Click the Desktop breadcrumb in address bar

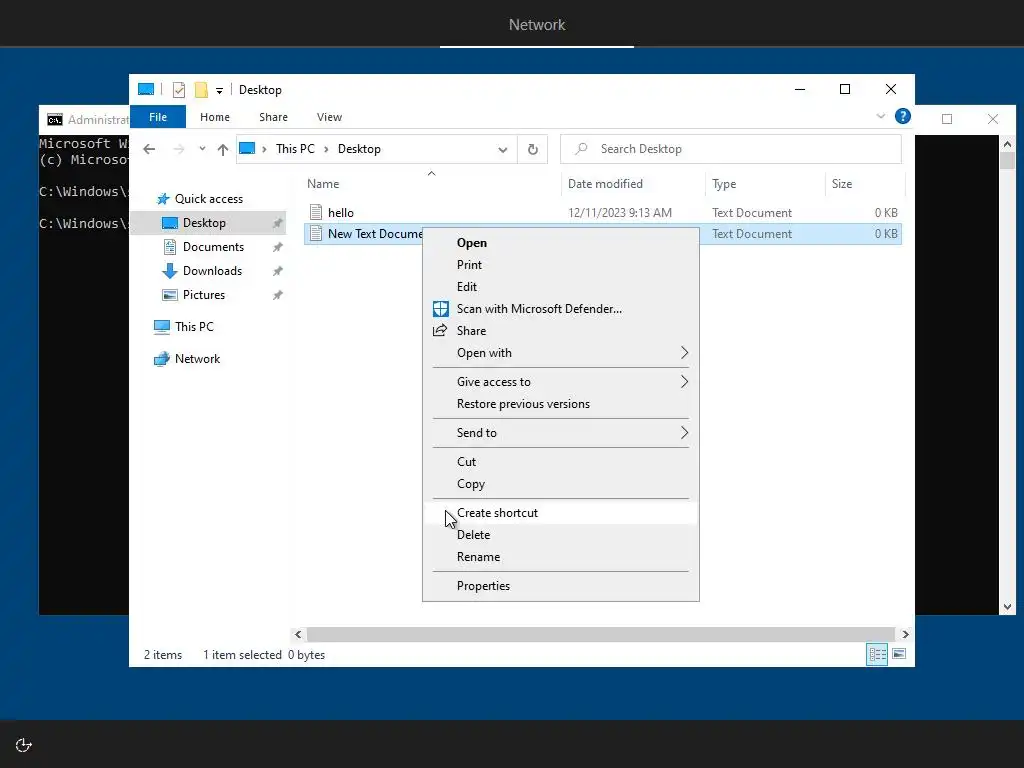359,149
